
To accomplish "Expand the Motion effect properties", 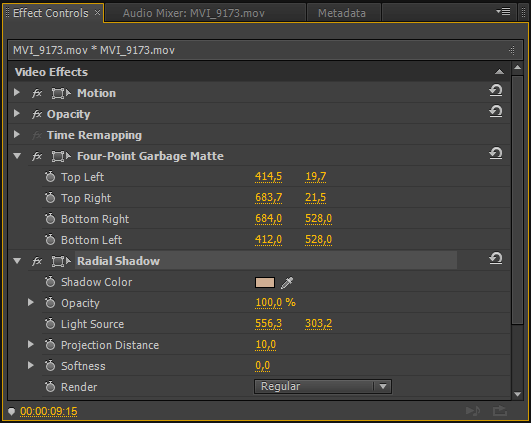I will click(x=17, y=92).
